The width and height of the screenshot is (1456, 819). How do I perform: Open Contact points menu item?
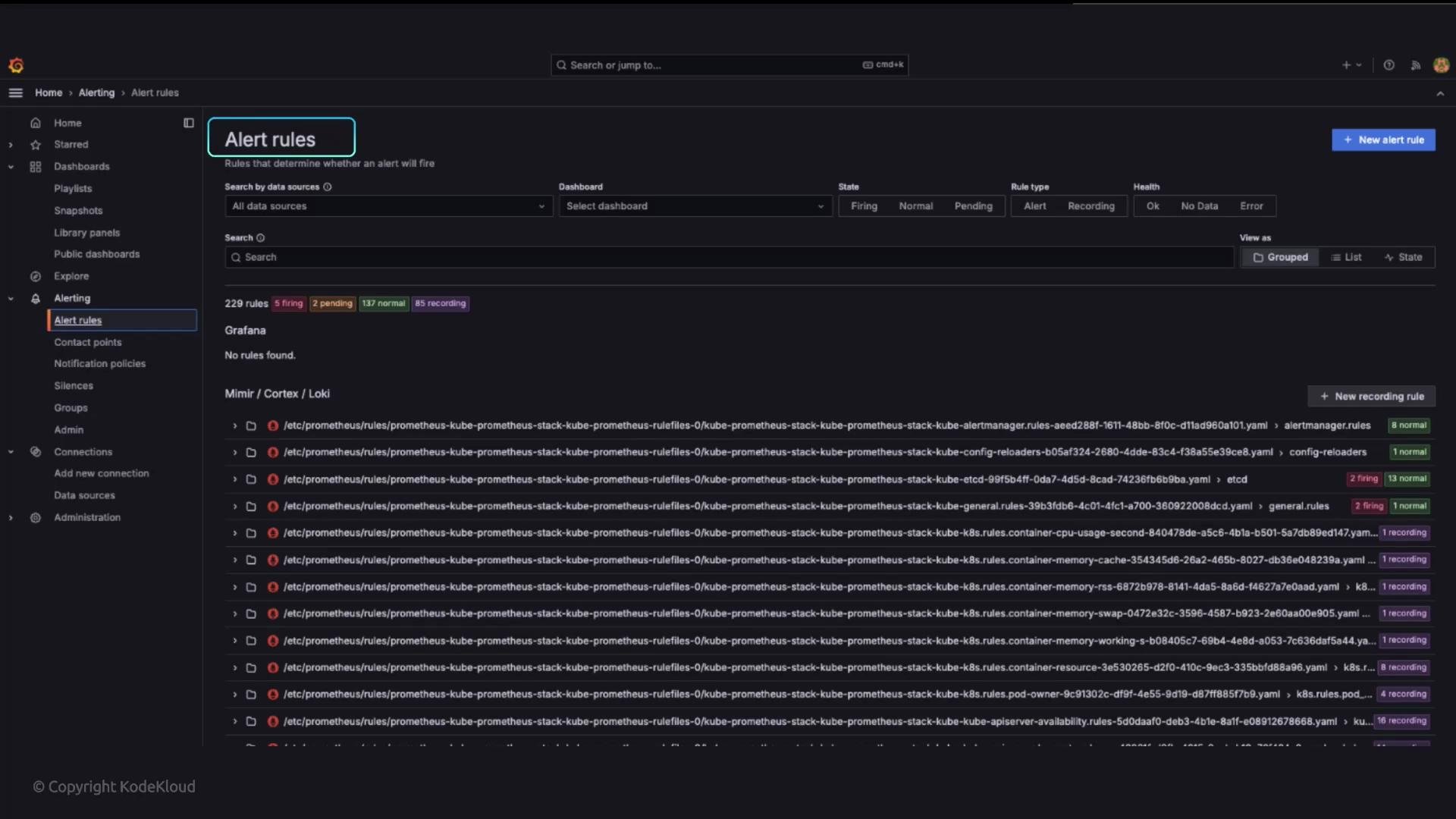point(87,343)
